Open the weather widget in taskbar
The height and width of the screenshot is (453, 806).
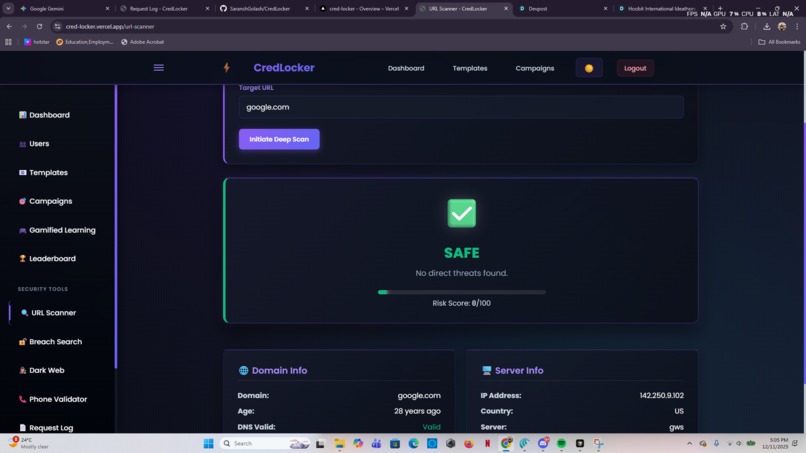28,443
